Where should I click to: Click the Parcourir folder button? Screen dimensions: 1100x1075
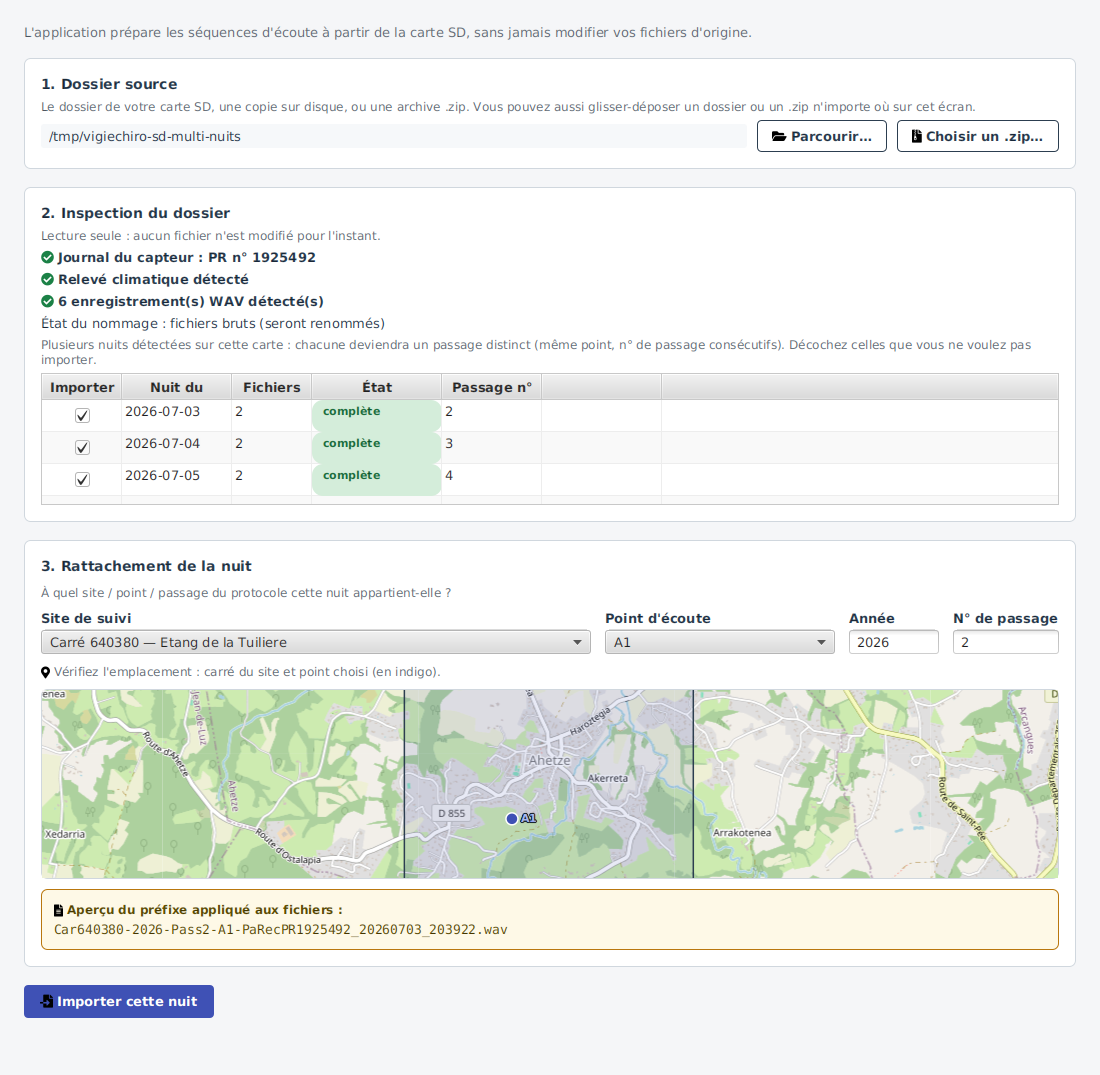[821, 136]
